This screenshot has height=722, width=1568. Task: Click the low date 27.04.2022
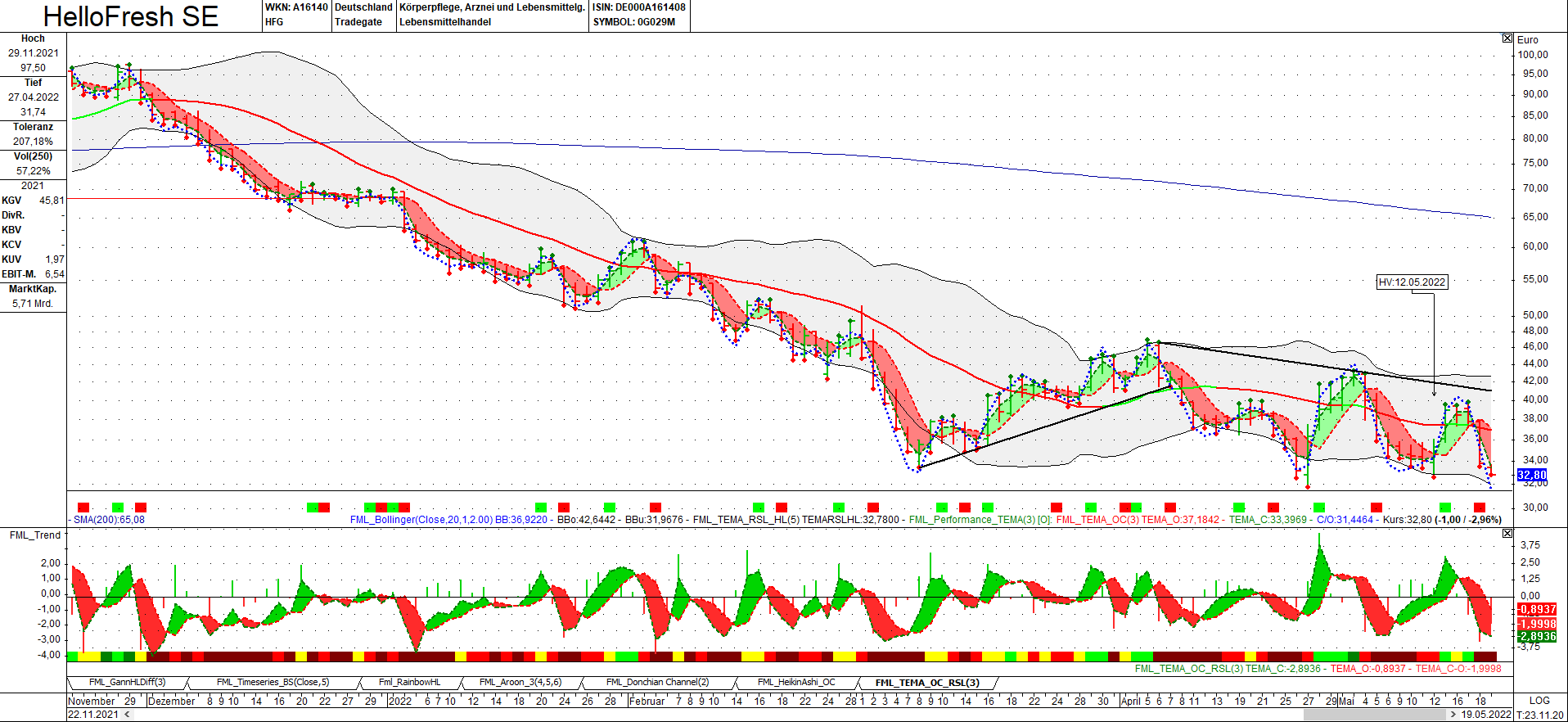[x=34, y=97]
